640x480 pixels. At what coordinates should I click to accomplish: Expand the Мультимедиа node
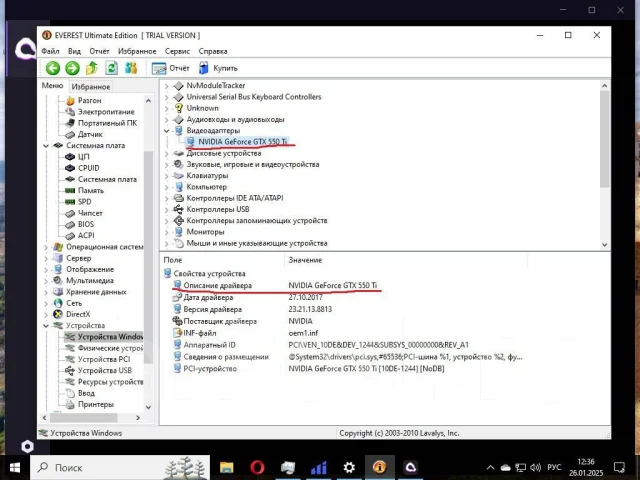(46, 281)
